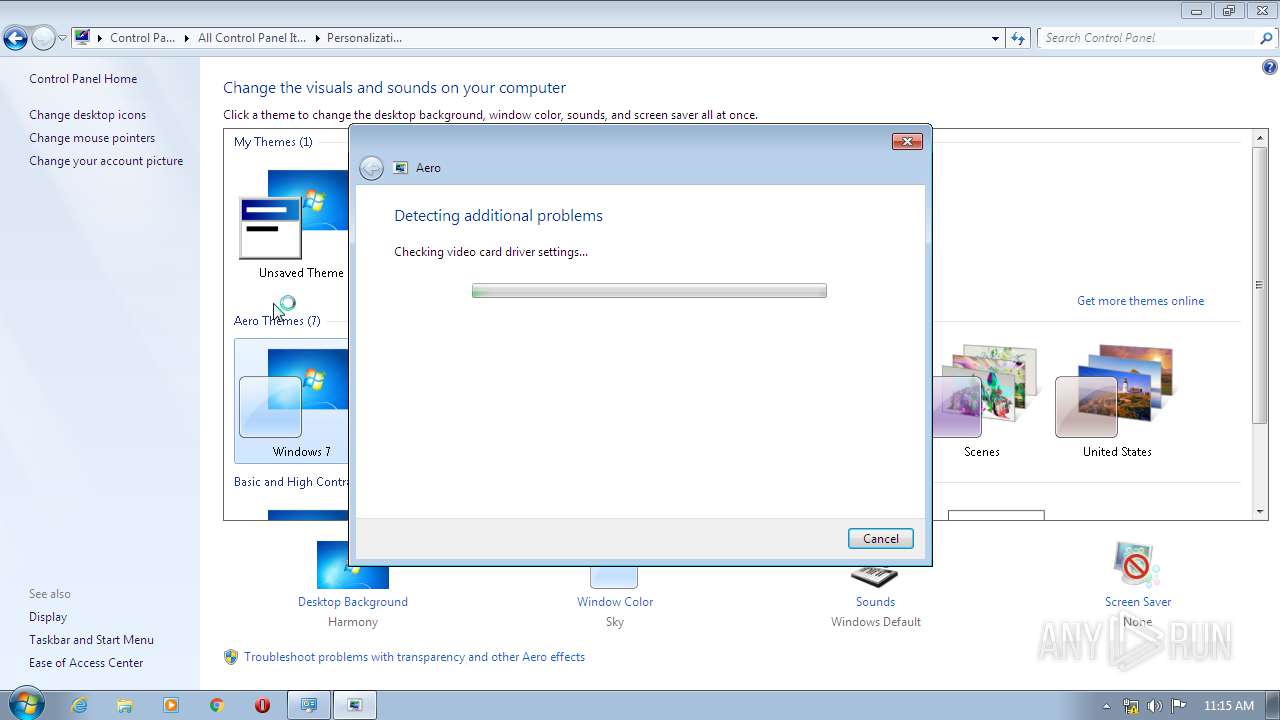This screenshot has width=1280, height=720.
Task: Select the United States theme
Action: (1117, 400)
